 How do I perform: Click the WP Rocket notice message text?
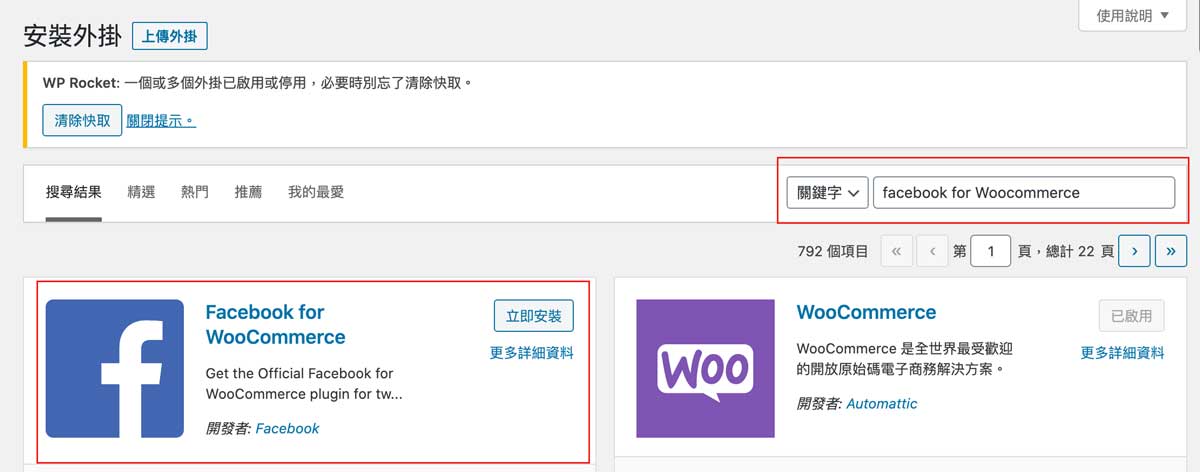258,82
